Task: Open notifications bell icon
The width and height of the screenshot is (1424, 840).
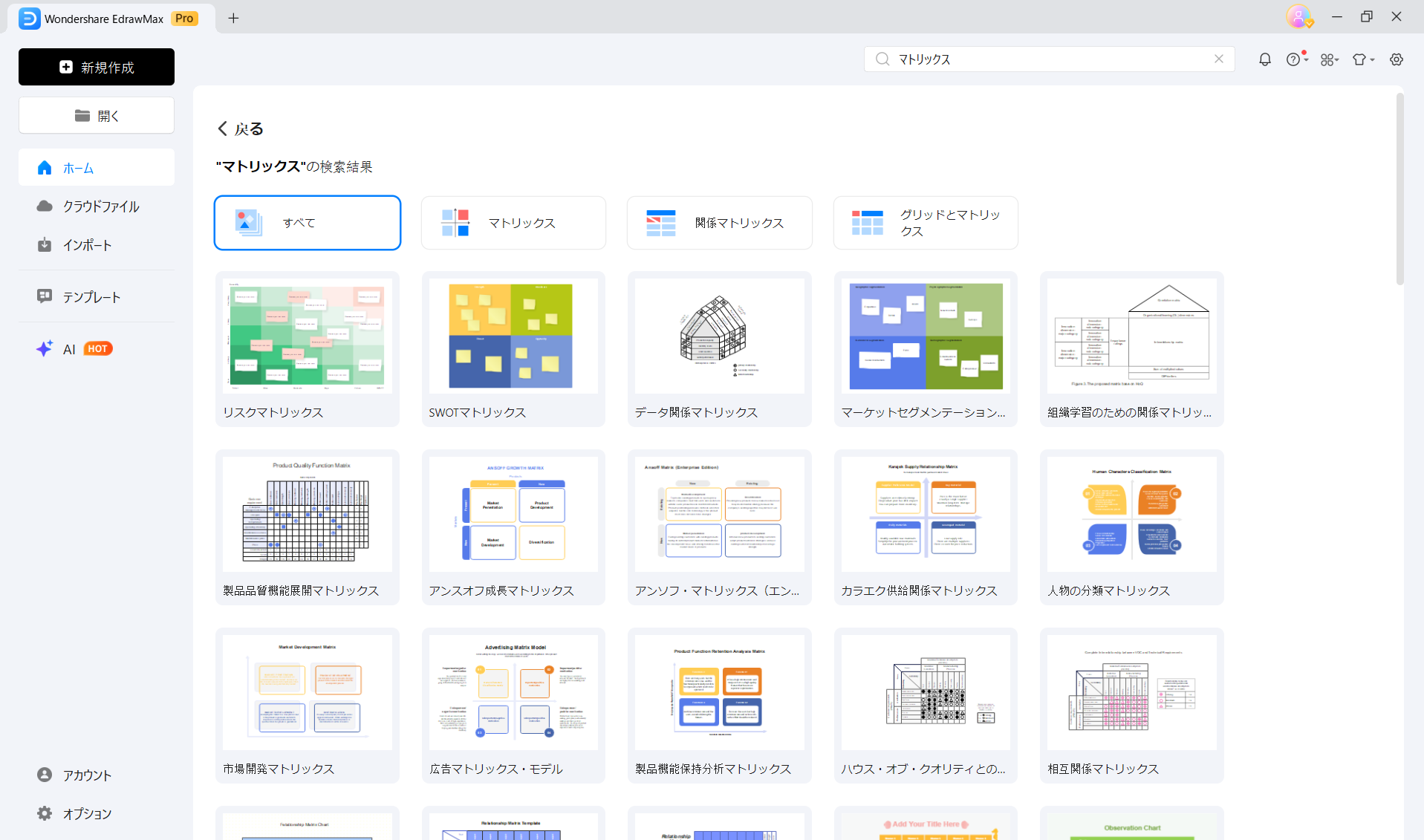Action: pyautogui.click(x=1264, y=59)
